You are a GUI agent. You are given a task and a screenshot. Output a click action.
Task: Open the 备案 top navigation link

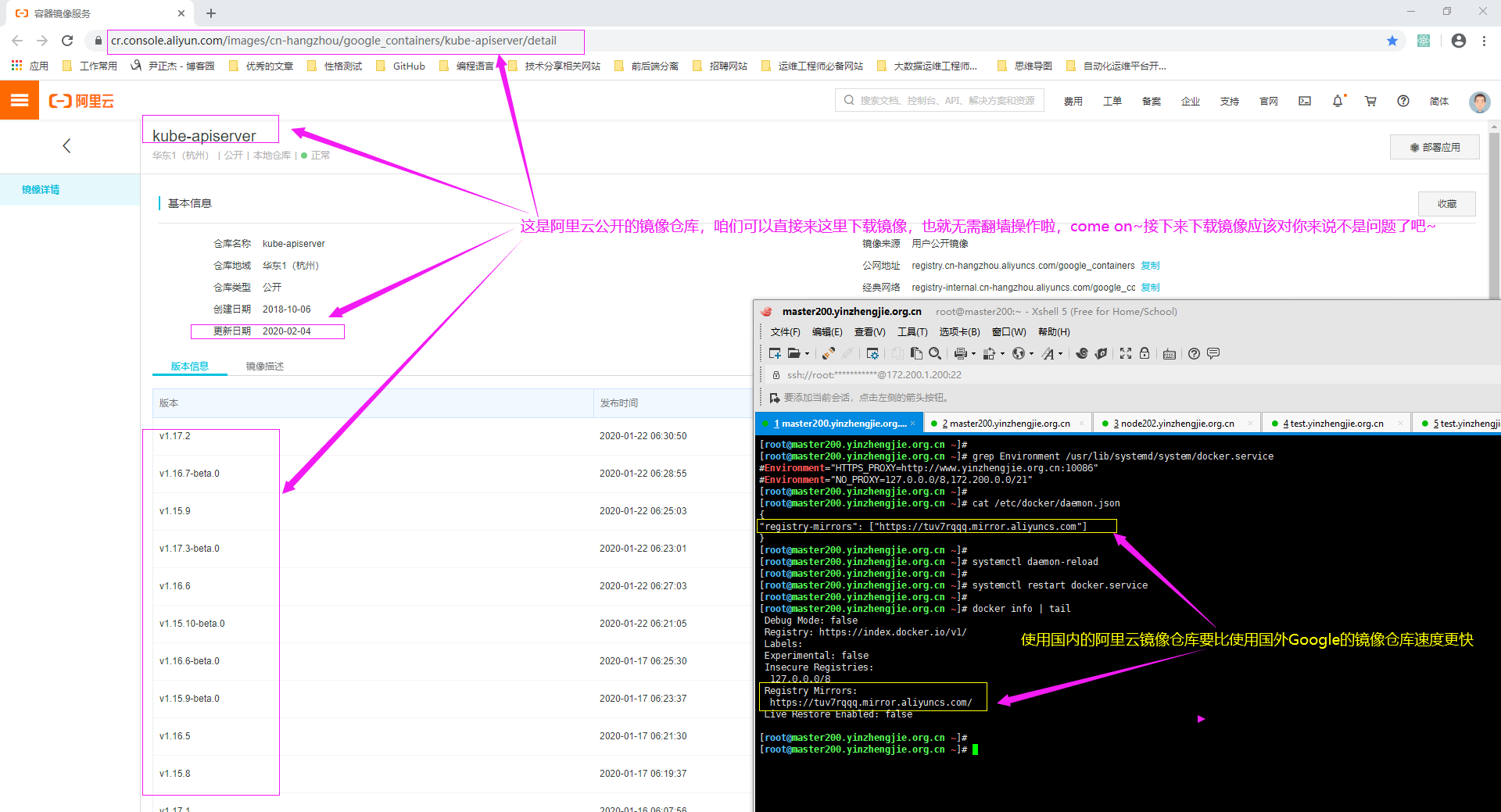click(x=1152, y=101)
